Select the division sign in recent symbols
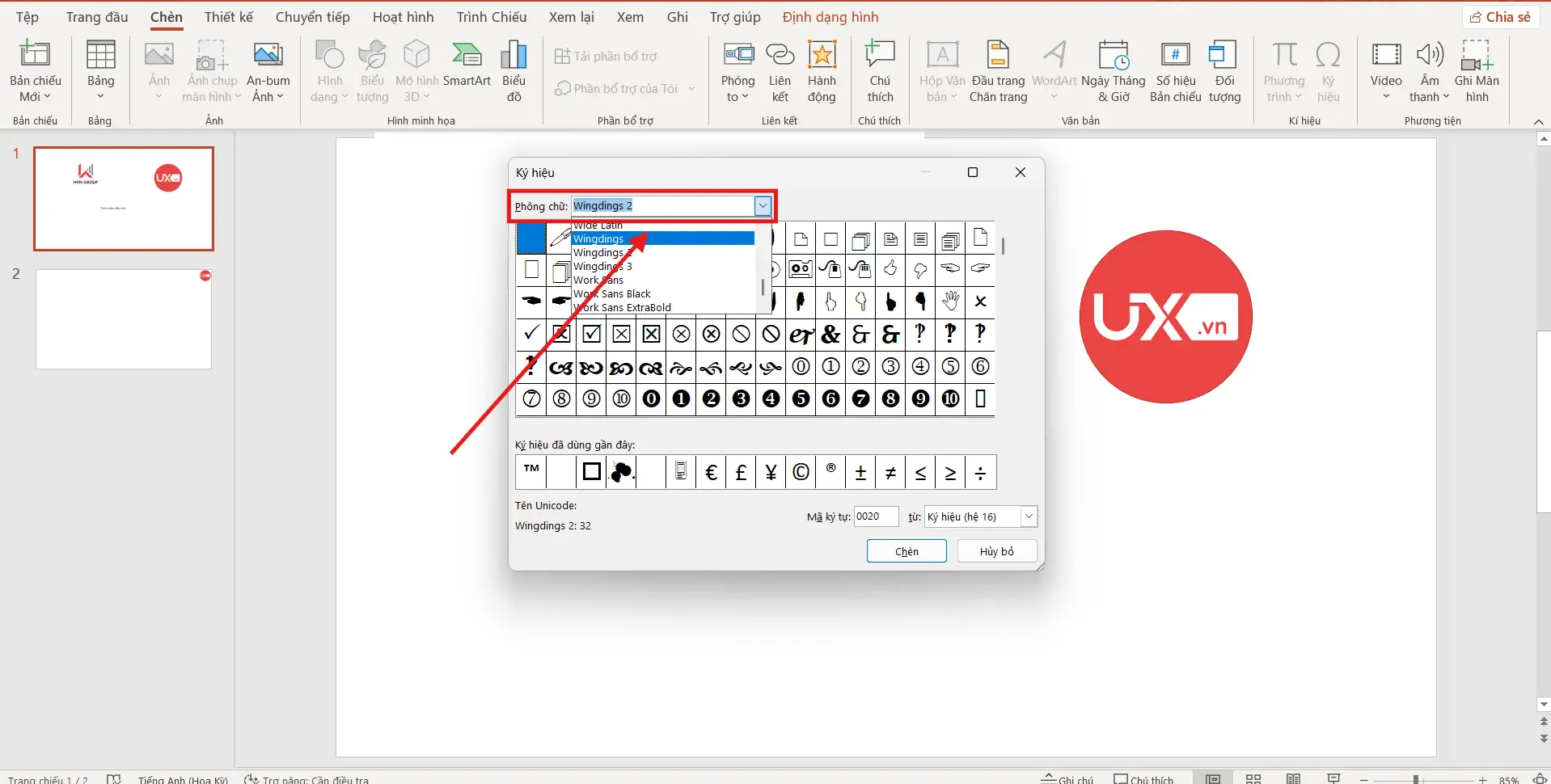1551x784 pixels. [981, 472]
